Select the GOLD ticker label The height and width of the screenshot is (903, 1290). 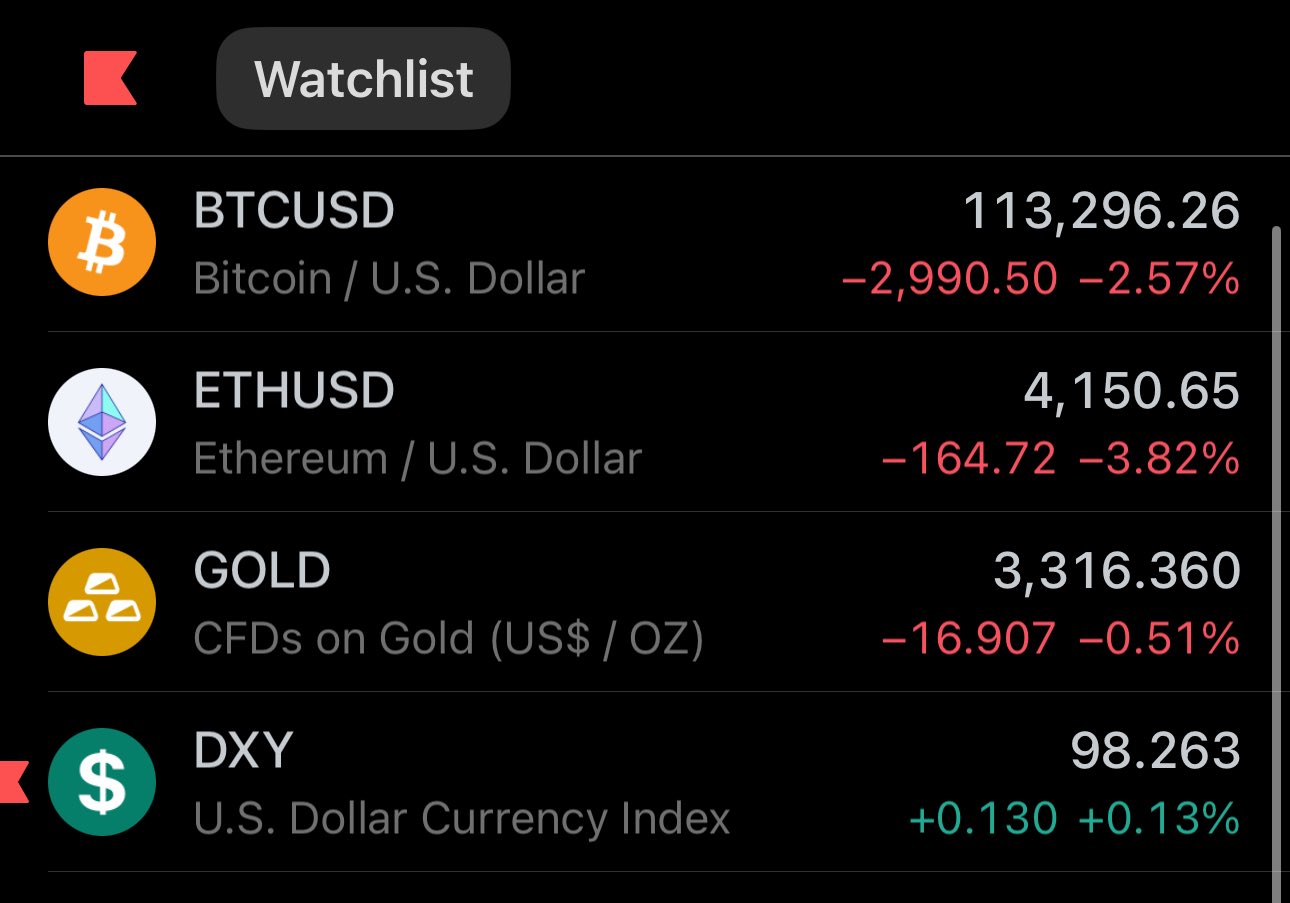click(x=262, y=570)
